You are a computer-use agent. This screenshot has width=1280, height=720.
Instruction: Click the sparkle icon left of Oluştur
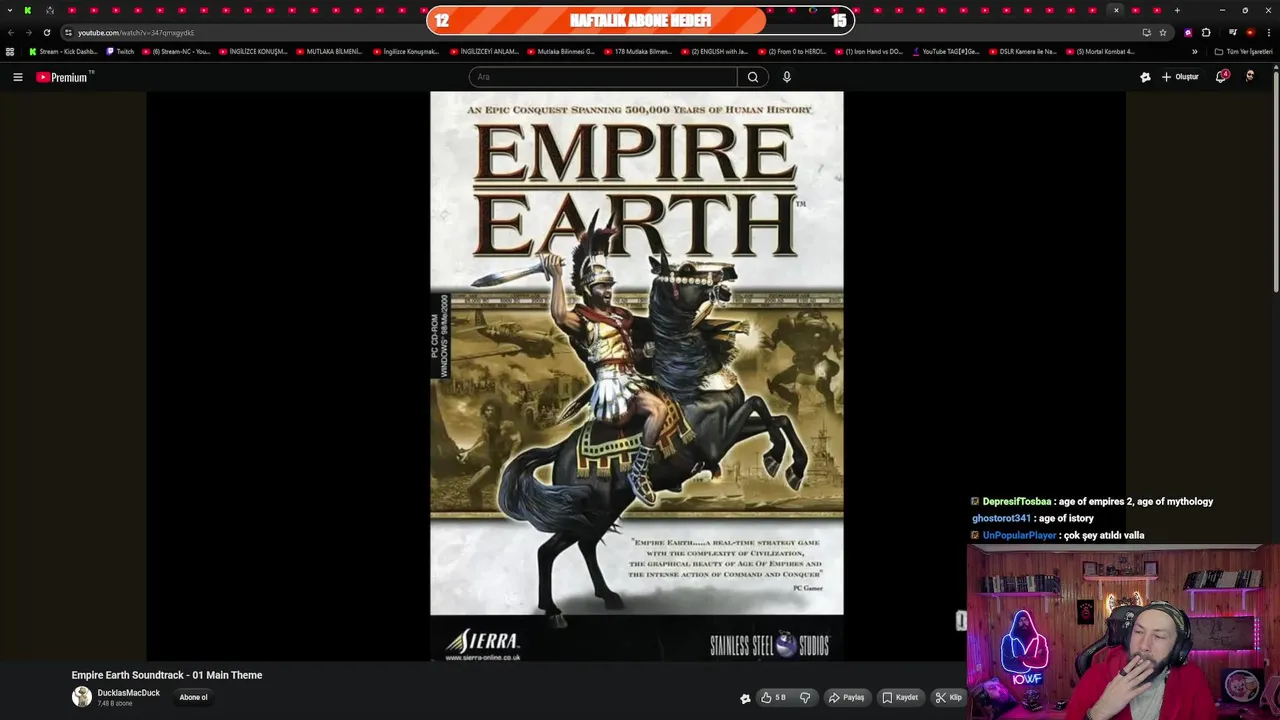(1145, 77)
